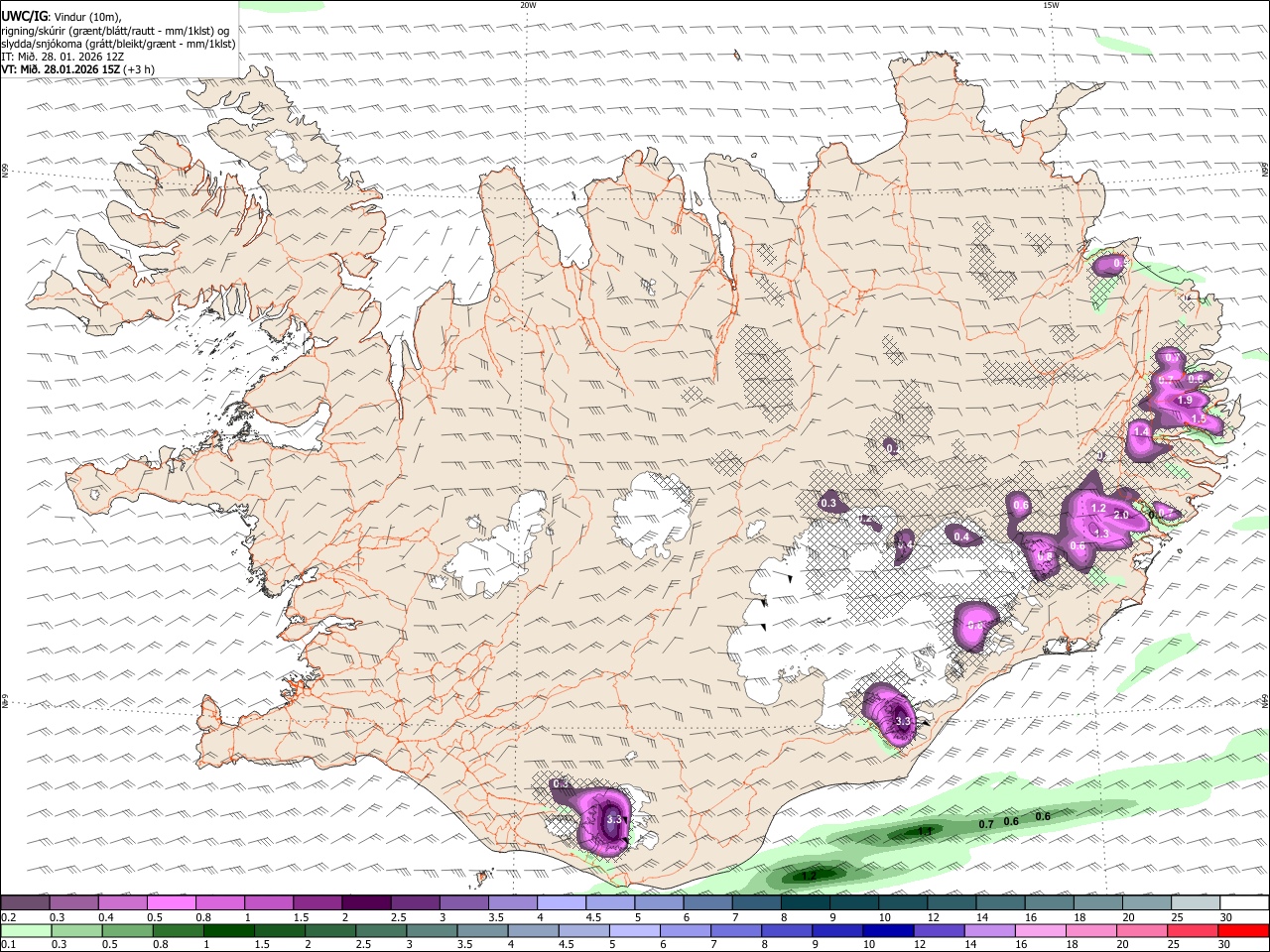Click the 'VT: Mið. 28.01.2026 15Z' valid time line
The width and height of the screenshot is (1270, 952).
click(77, 69)
